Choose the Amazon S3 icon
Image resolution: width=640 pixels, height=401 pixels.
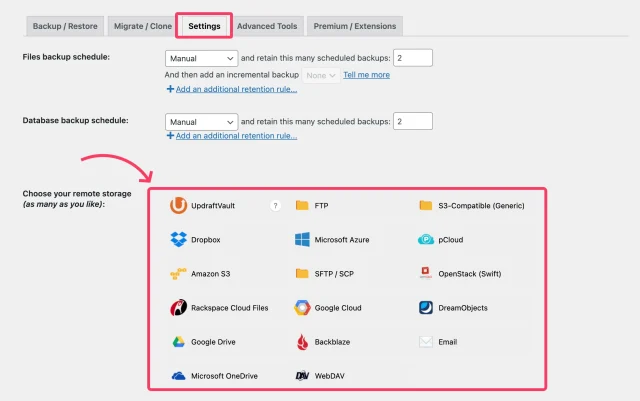(x=178, y=274)
